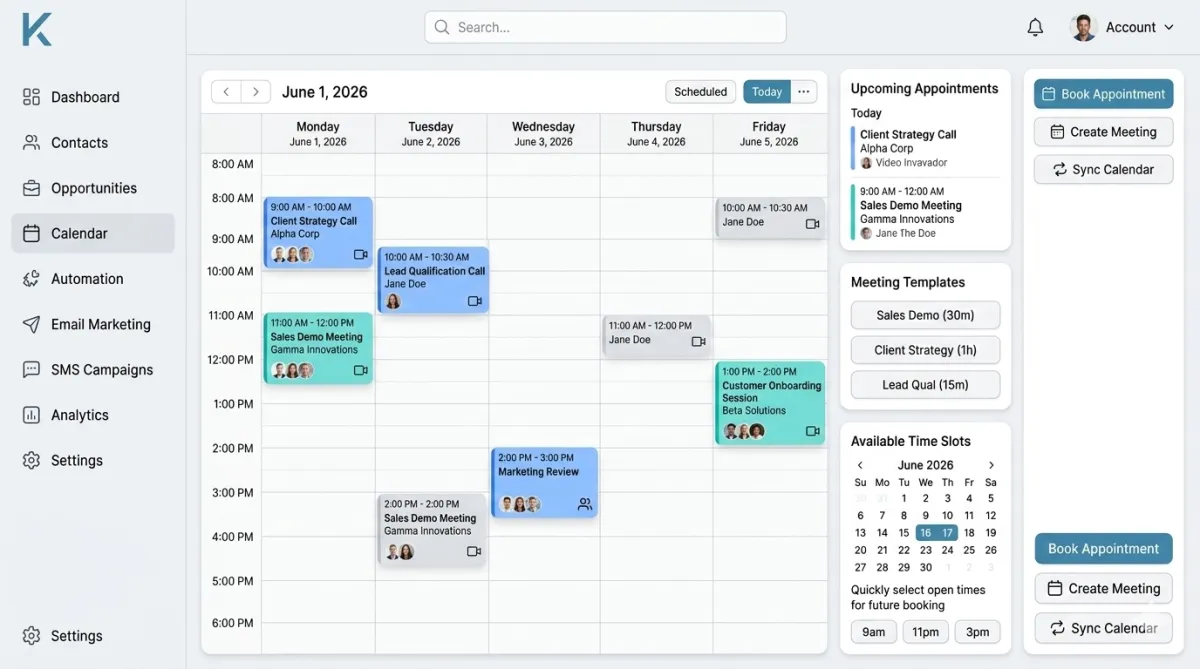
Task: Click the Search input field
Action: [x=605, y=28]
